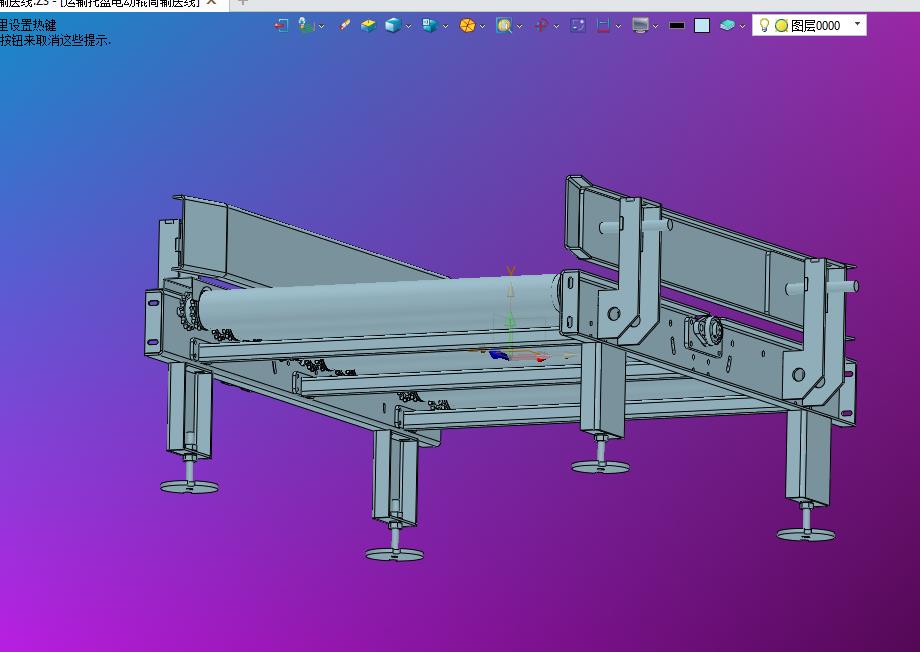
Task: Click the orange section-view wheel icon
Action: 467,25
